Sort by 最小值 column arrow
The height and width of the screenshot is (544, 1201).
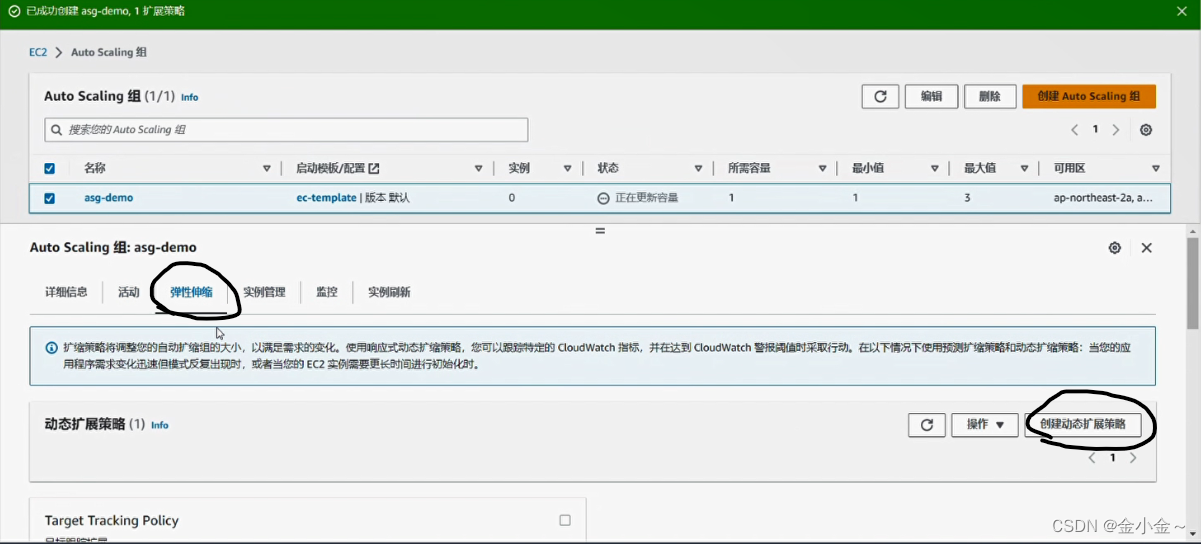(935, 169)
